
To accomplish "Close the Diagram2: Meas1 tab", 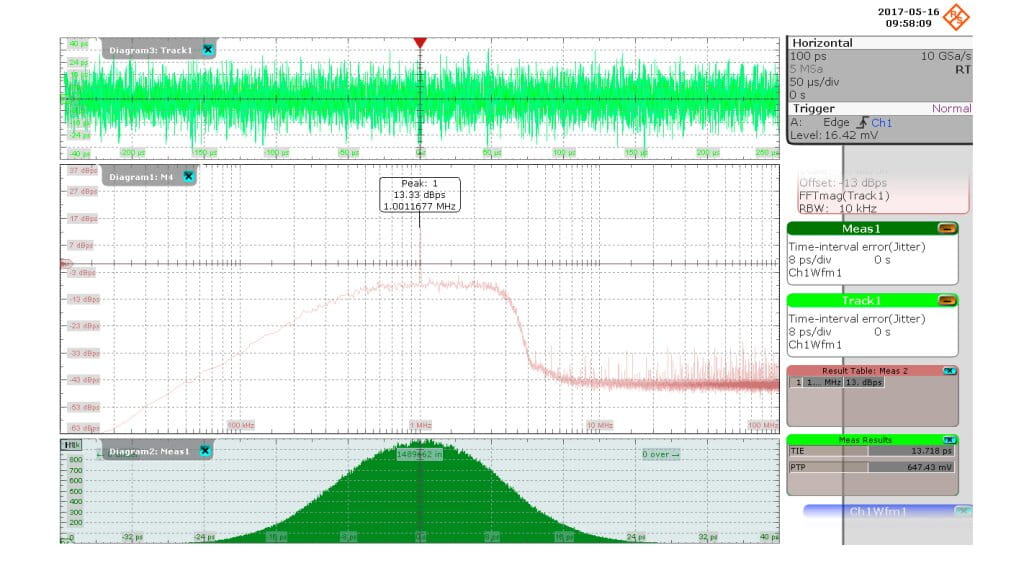I will click(x=204, y=451).
